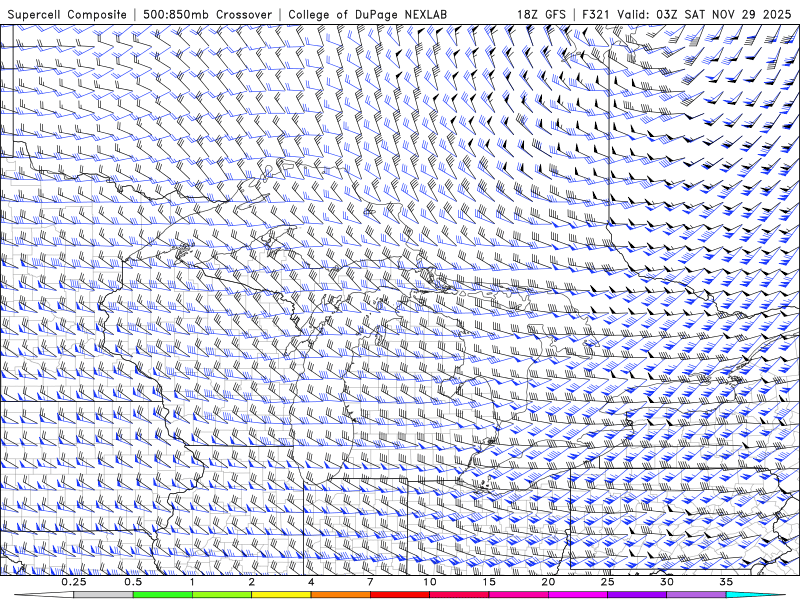Click the 10–15 crimson legend color segment

(459, 595)
